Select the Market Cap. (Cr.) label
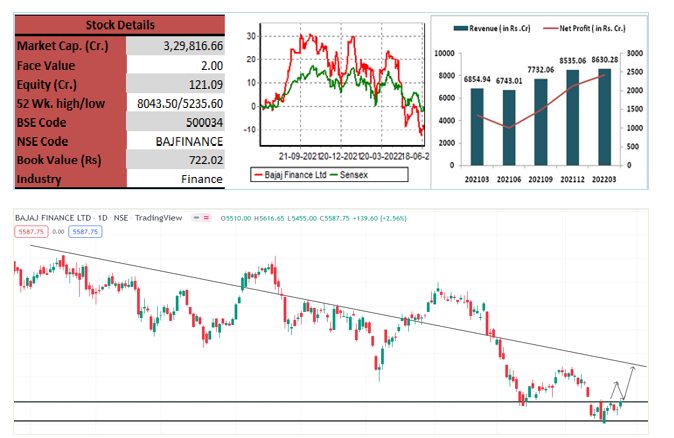674x438 pixels. 63,46
